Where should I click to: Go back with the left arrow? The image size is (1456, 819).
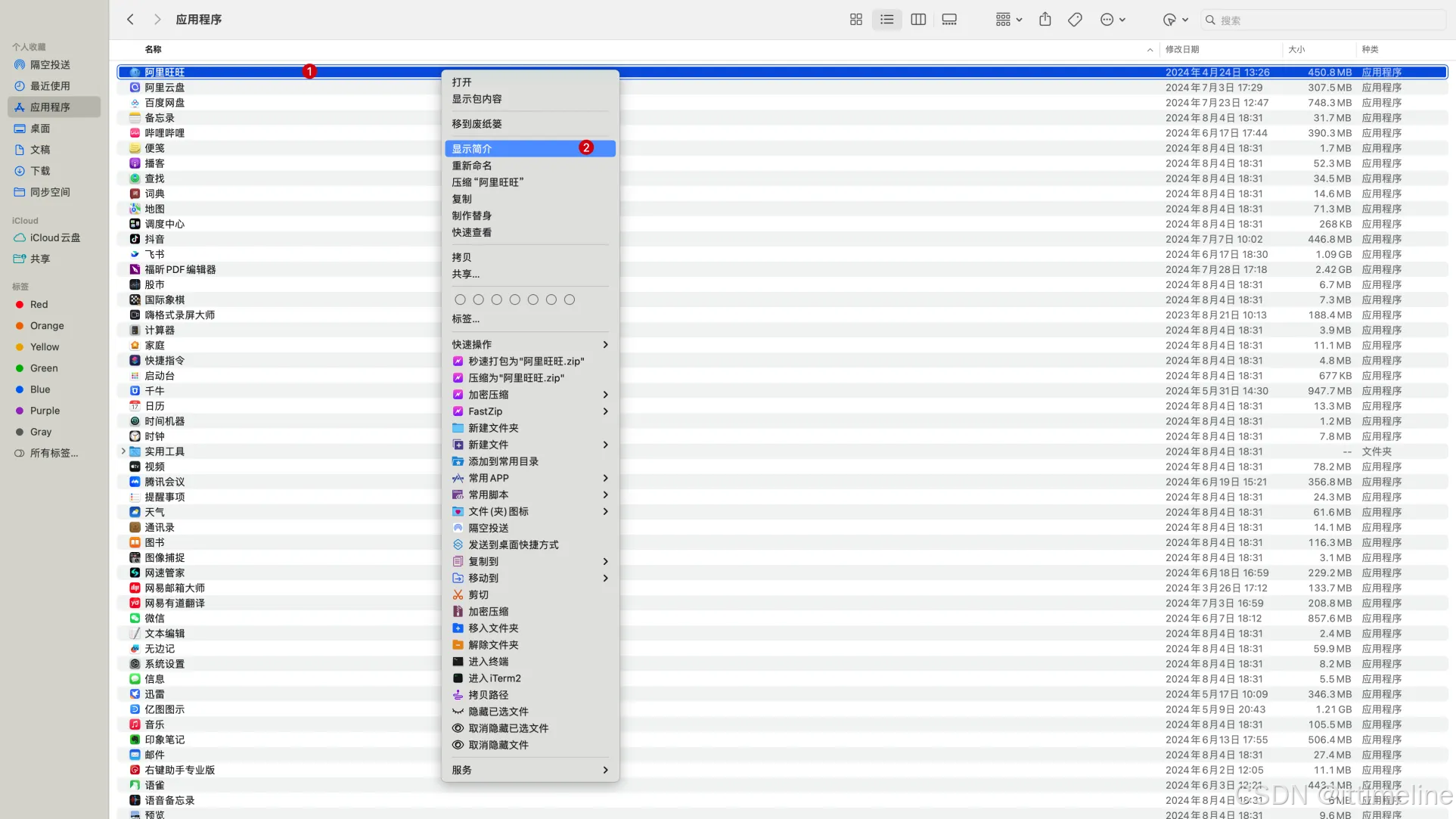pos(130,20)
